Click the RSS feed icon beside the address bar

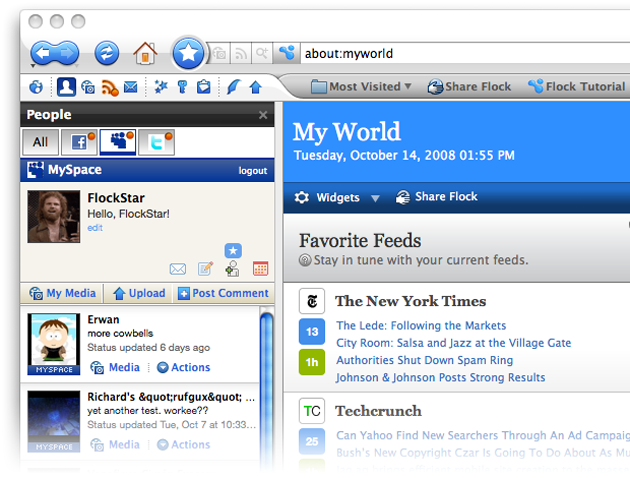pos(241,53)
